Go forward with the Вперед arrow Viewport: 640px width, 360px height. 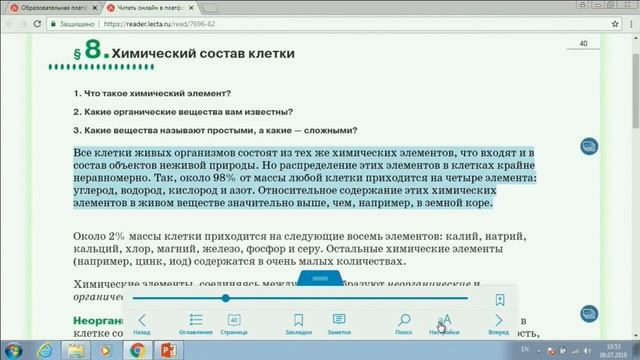498,324
